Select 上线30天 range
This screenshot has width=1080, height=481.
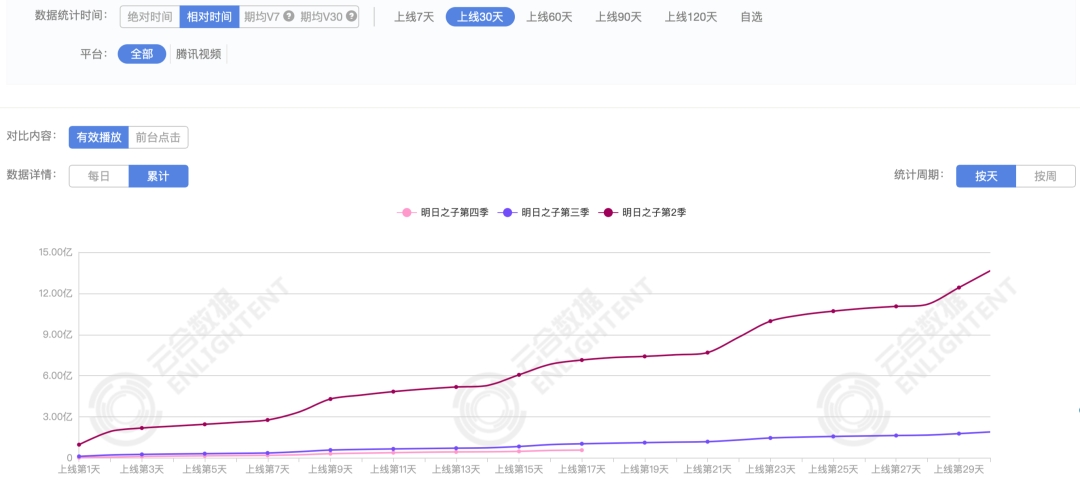(480, 17)
